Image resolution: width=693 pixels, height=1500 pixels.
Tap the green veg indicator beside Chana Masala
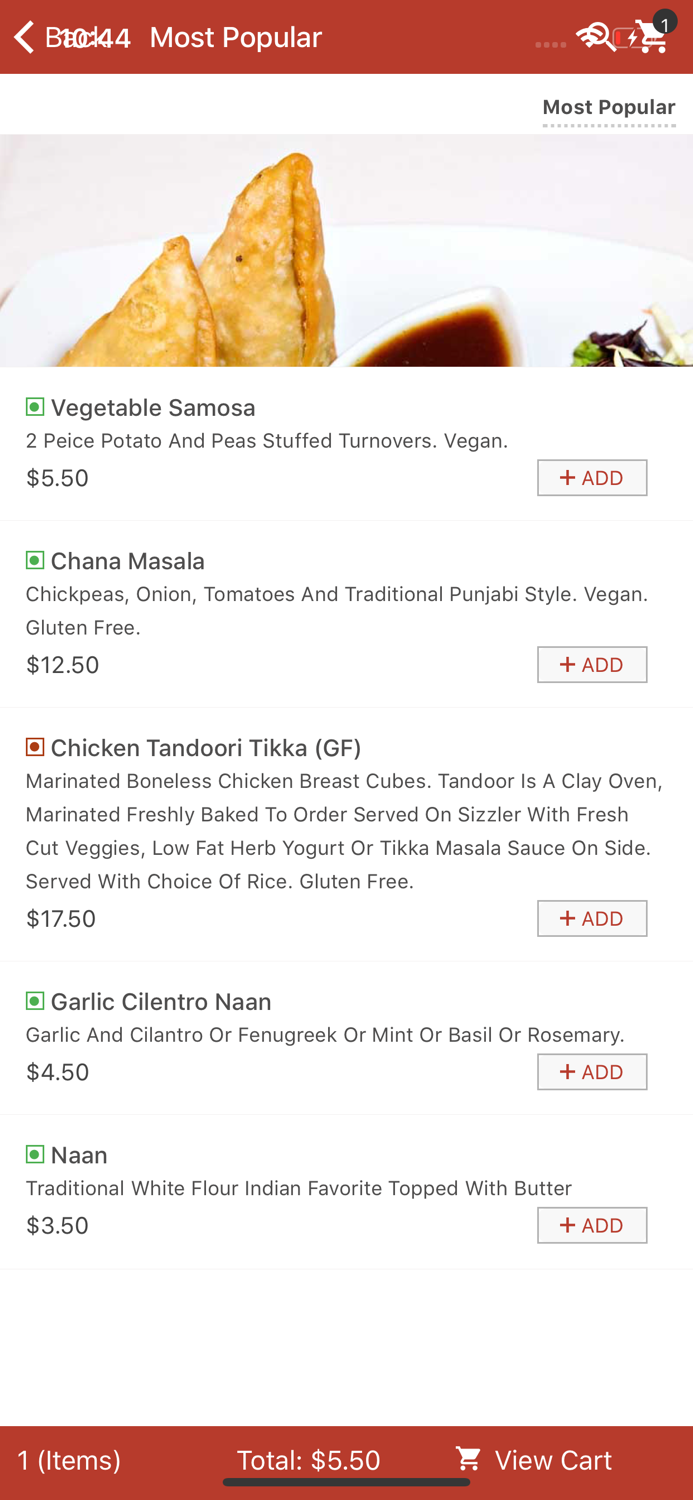coord(35,560)
